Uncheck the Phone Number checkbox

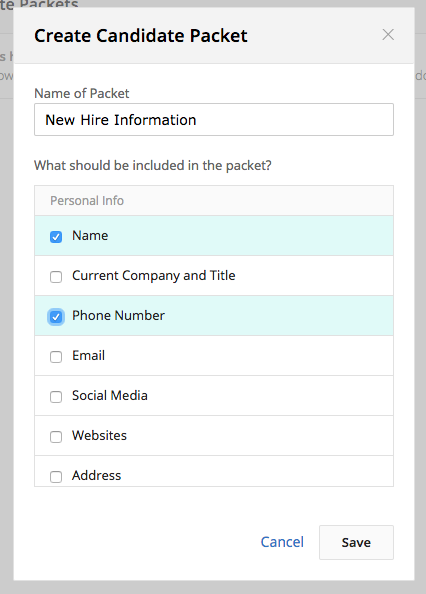click(x=56, y=317)
